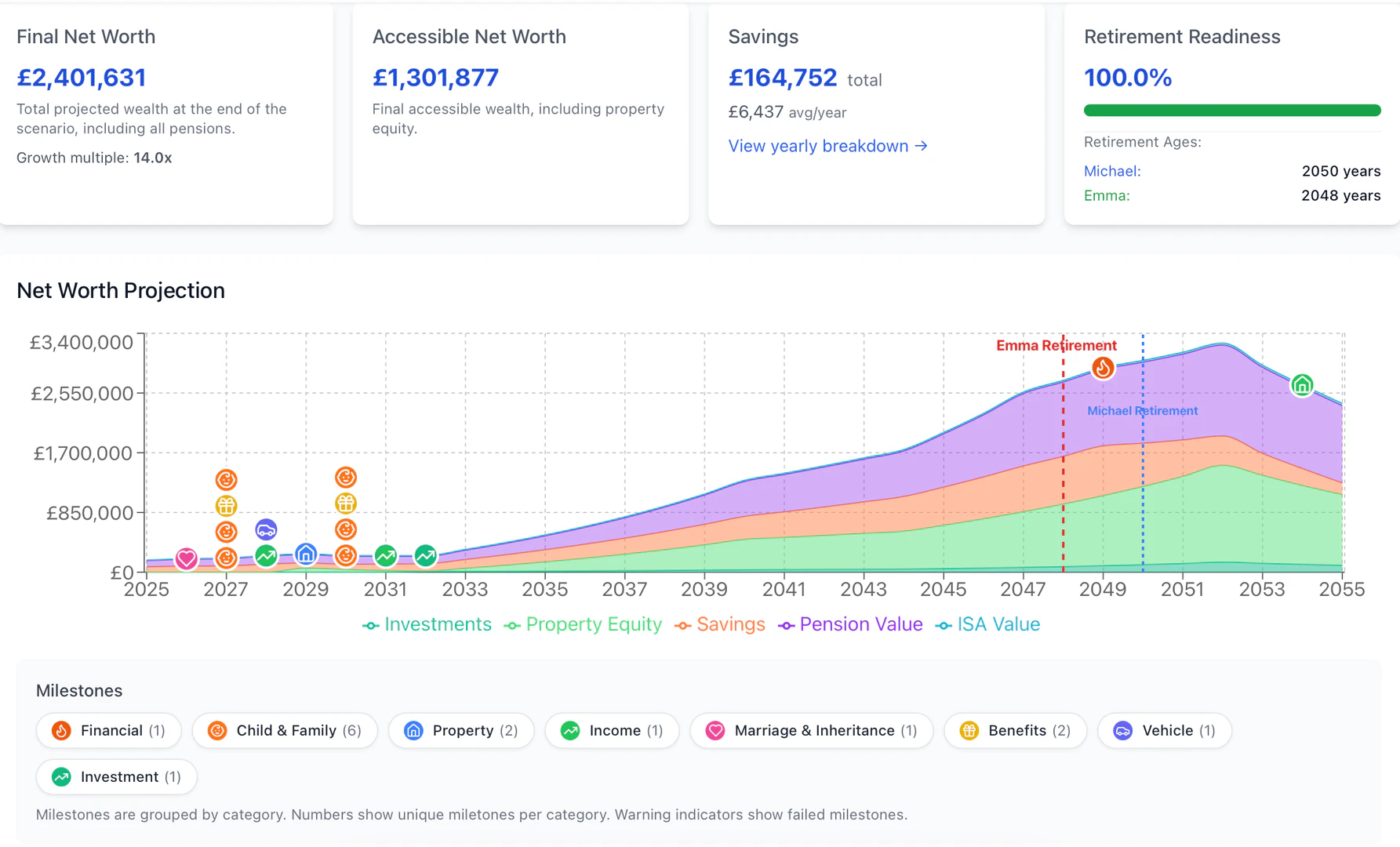Click the green growth-arrow milestone near 2032
Image resolution: width=1400 pixels, height=847 pixels.
[426, 556]
